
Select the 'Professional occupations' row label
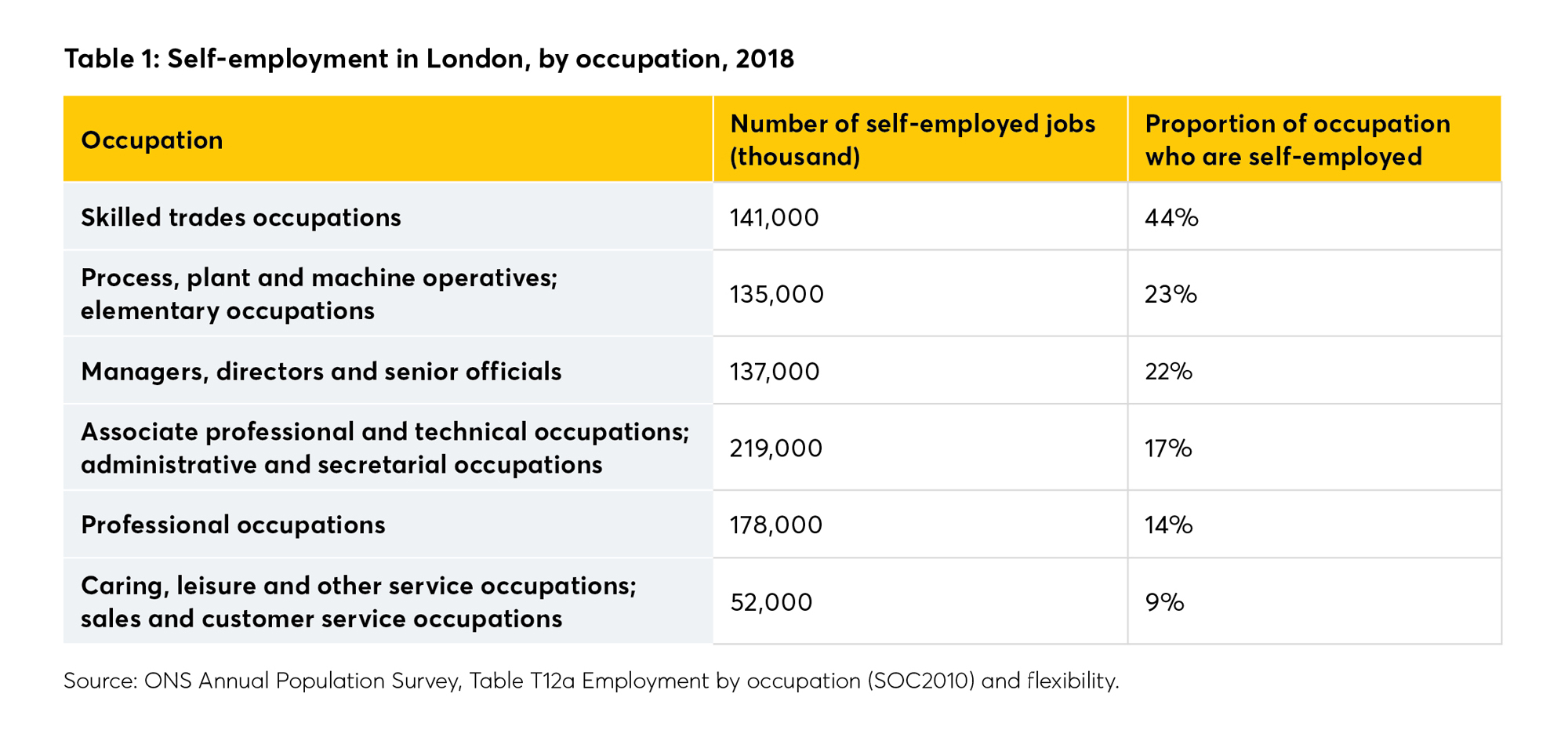coord(233,525)
